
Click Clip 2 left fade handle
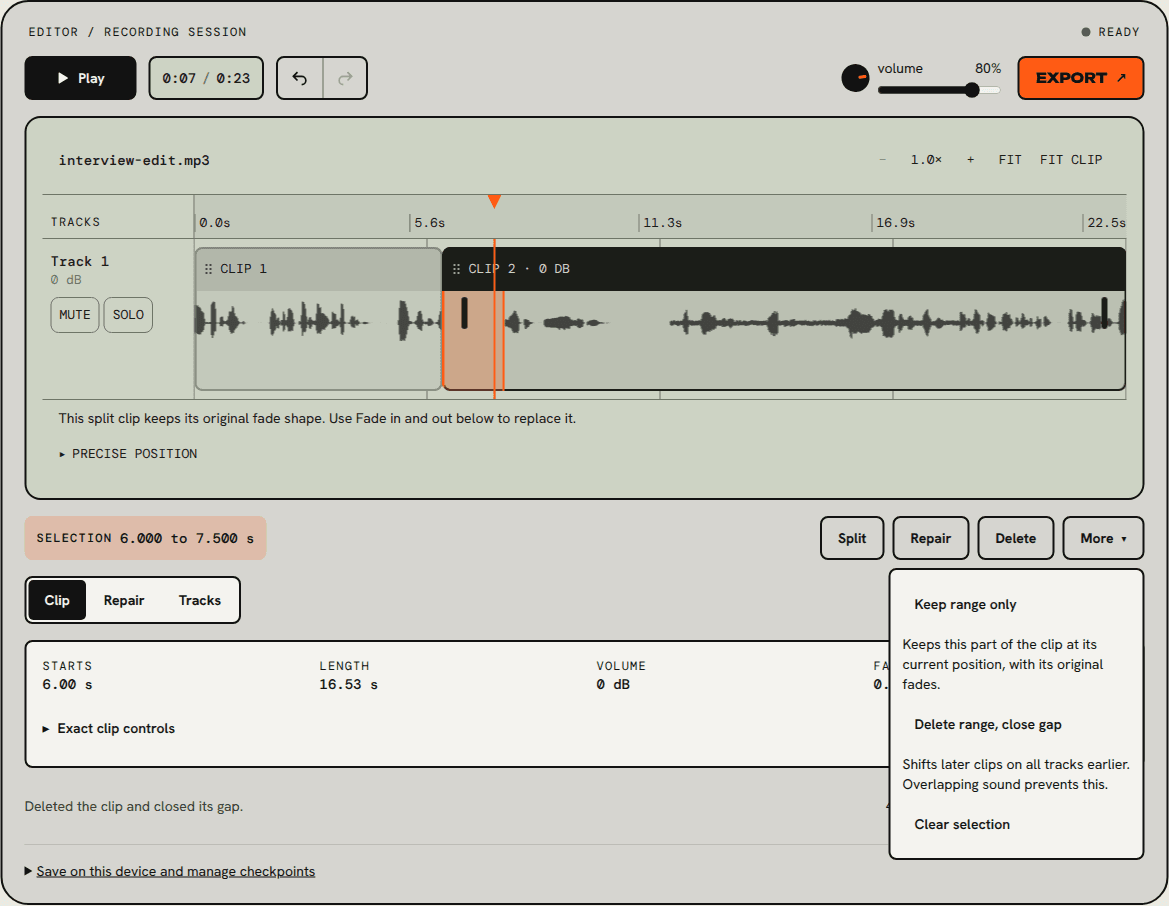(x=464, y=313)
